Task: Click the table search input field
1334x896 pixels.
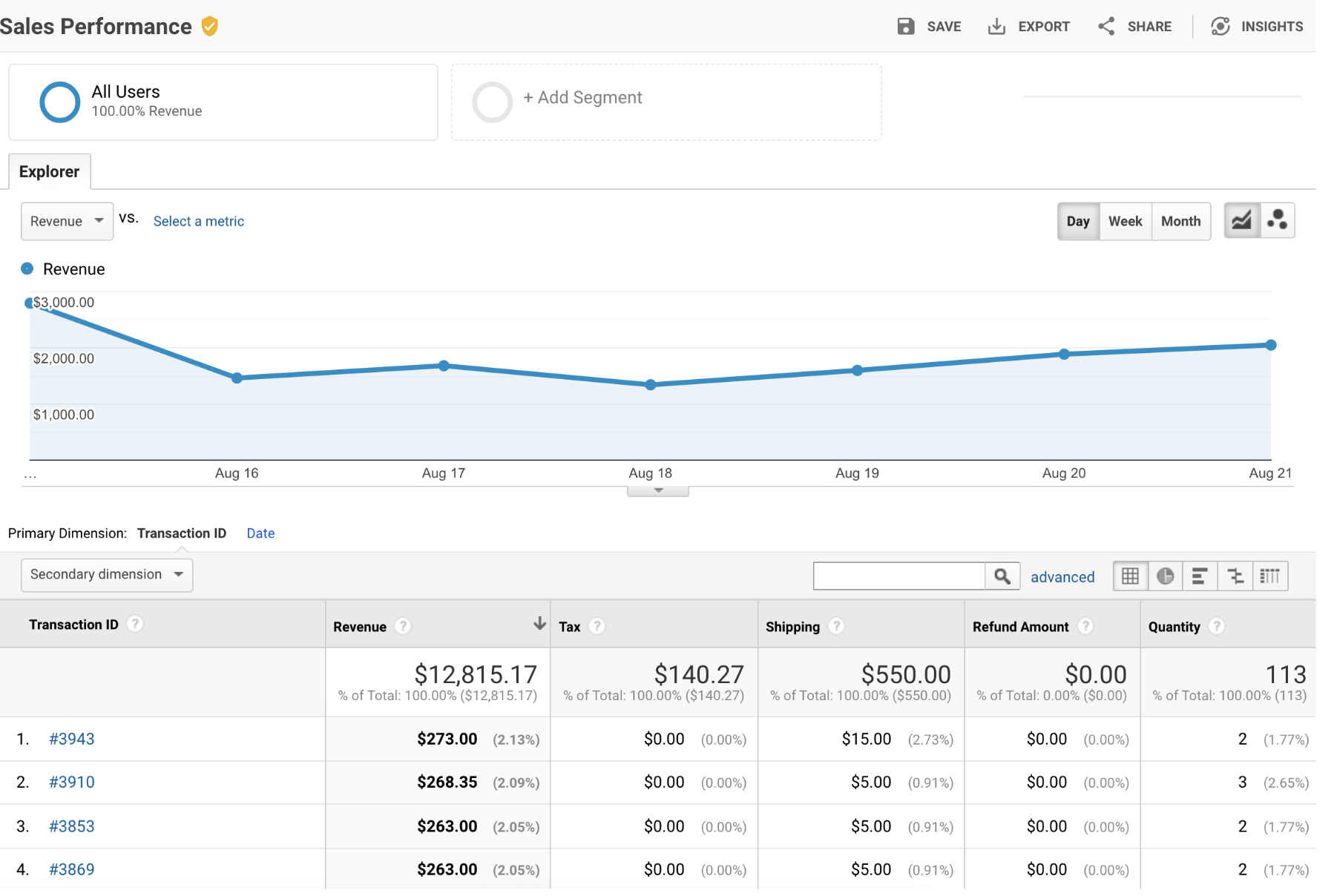Action: (899, 576)
